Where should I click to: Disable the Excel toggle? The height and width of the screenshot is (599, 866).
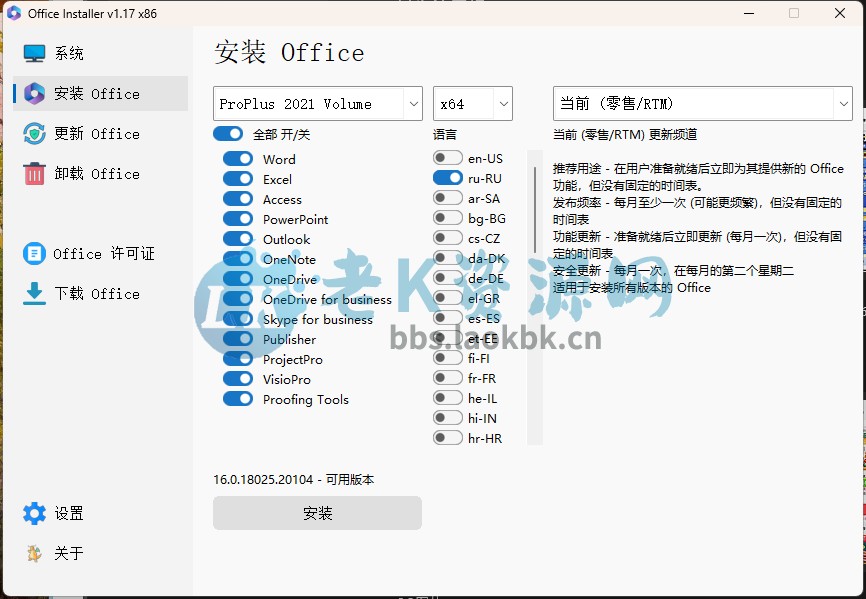click(x=238, y=179)
